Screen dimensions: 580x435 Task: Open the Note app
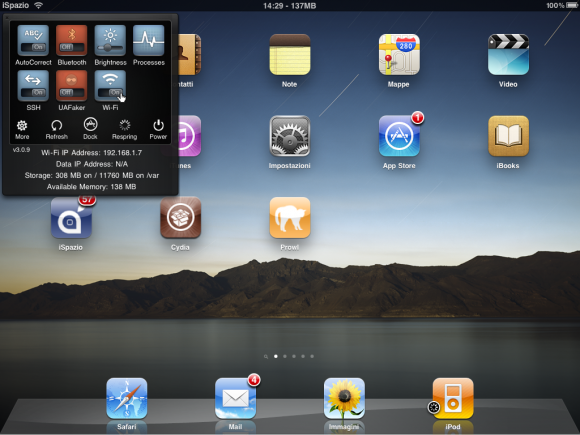click(290, 54)
